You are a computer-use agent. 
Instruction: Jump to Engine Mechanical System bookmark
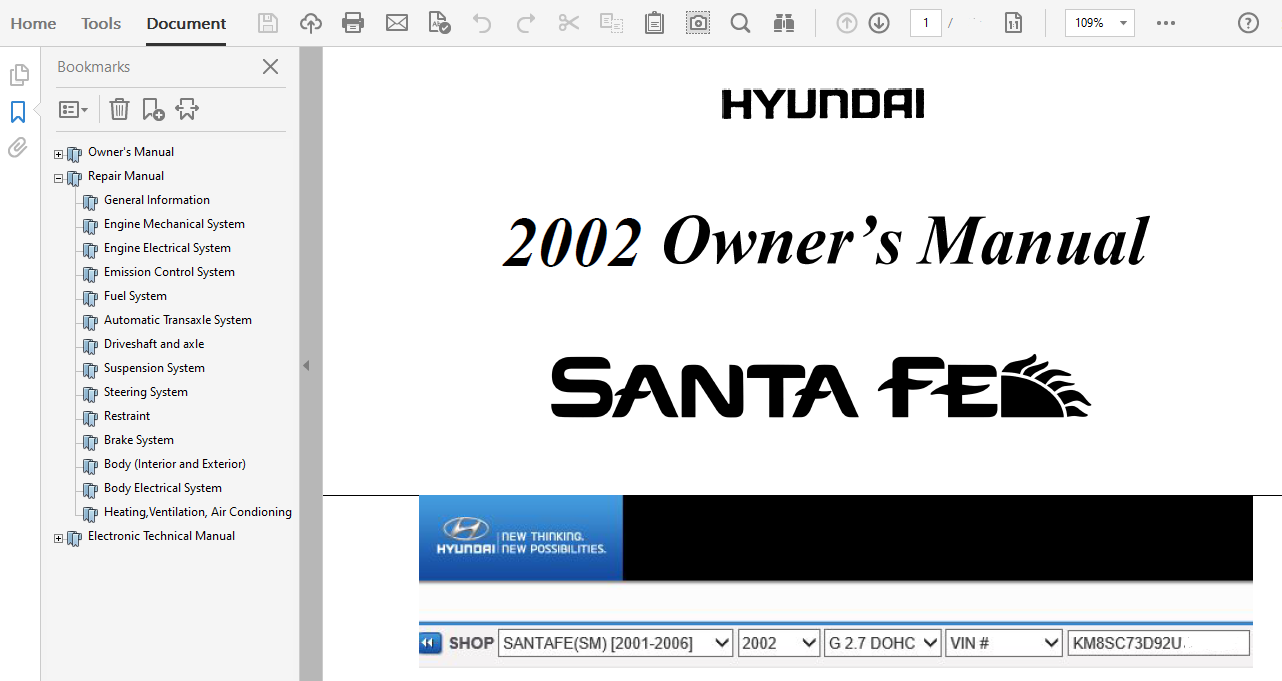(x=174, y=224)
